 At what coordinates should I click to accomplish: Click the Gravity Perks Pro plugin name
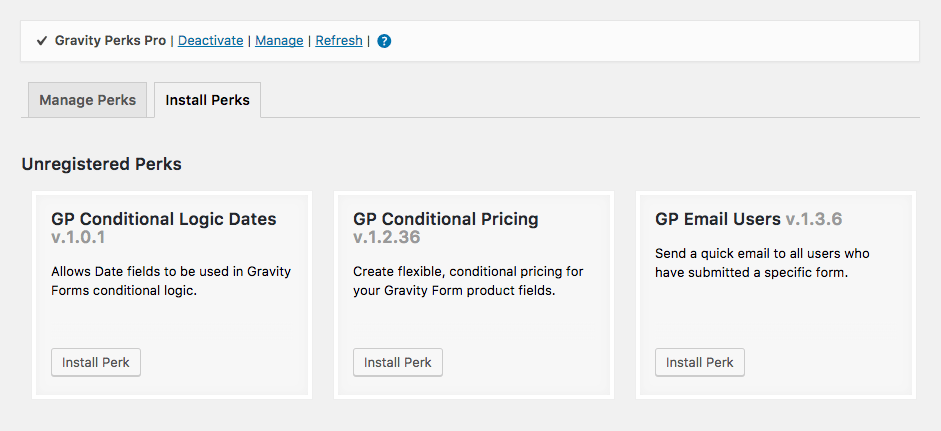(x=110, y=41)
